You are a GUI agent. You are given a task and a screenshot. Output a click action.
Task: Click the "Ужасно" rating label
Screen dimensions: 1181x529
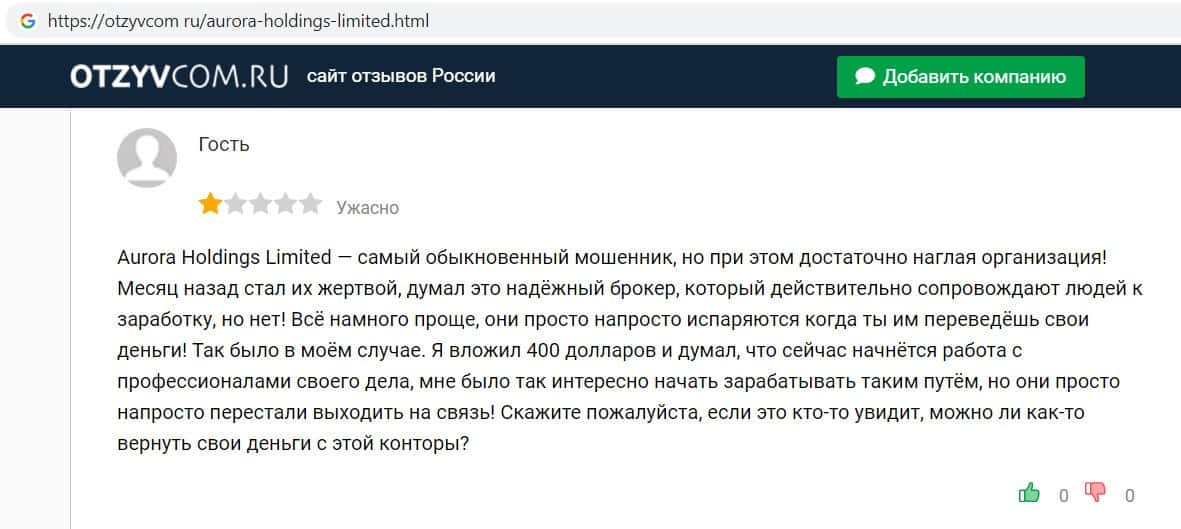(x=367, y=208)
